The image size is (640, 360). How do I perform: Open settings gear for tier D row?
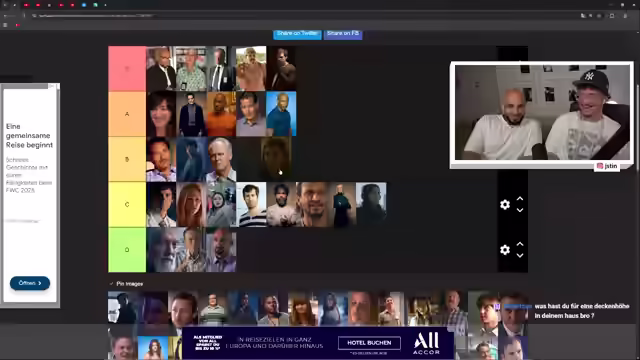point(505,250)
